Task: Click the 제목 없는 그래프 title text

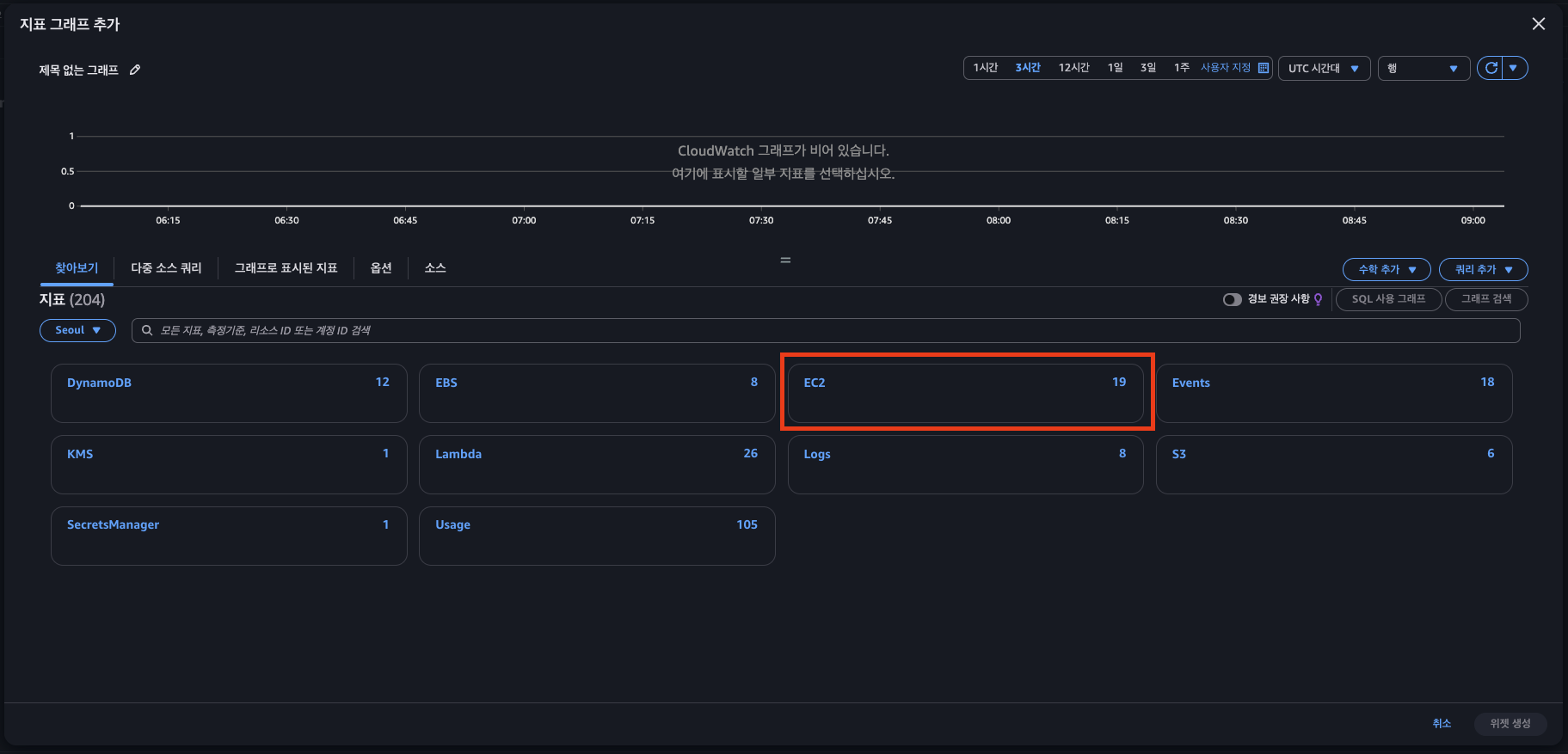Action: coord(78,70)
